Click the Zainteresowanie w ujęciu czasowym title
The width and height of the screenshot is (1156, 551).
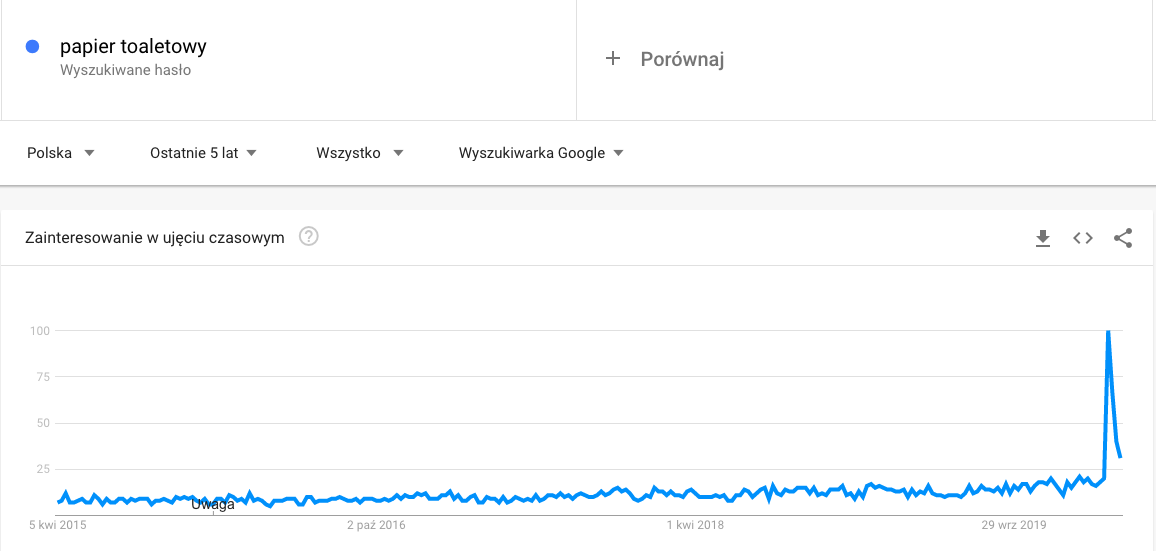155,238
